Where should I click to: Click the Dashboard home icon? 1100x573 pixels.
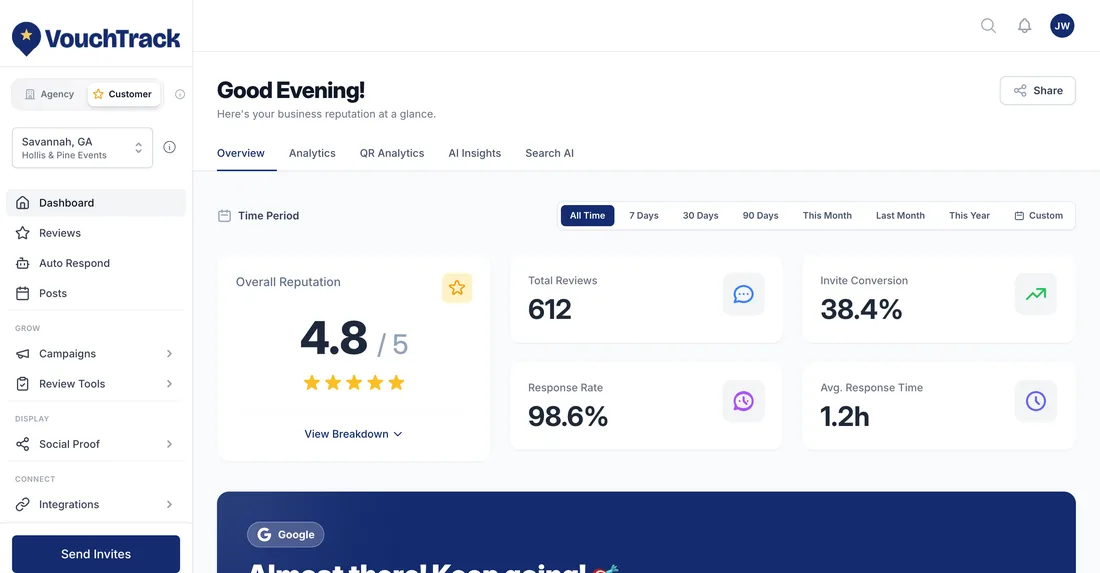(x=22, y=203)
